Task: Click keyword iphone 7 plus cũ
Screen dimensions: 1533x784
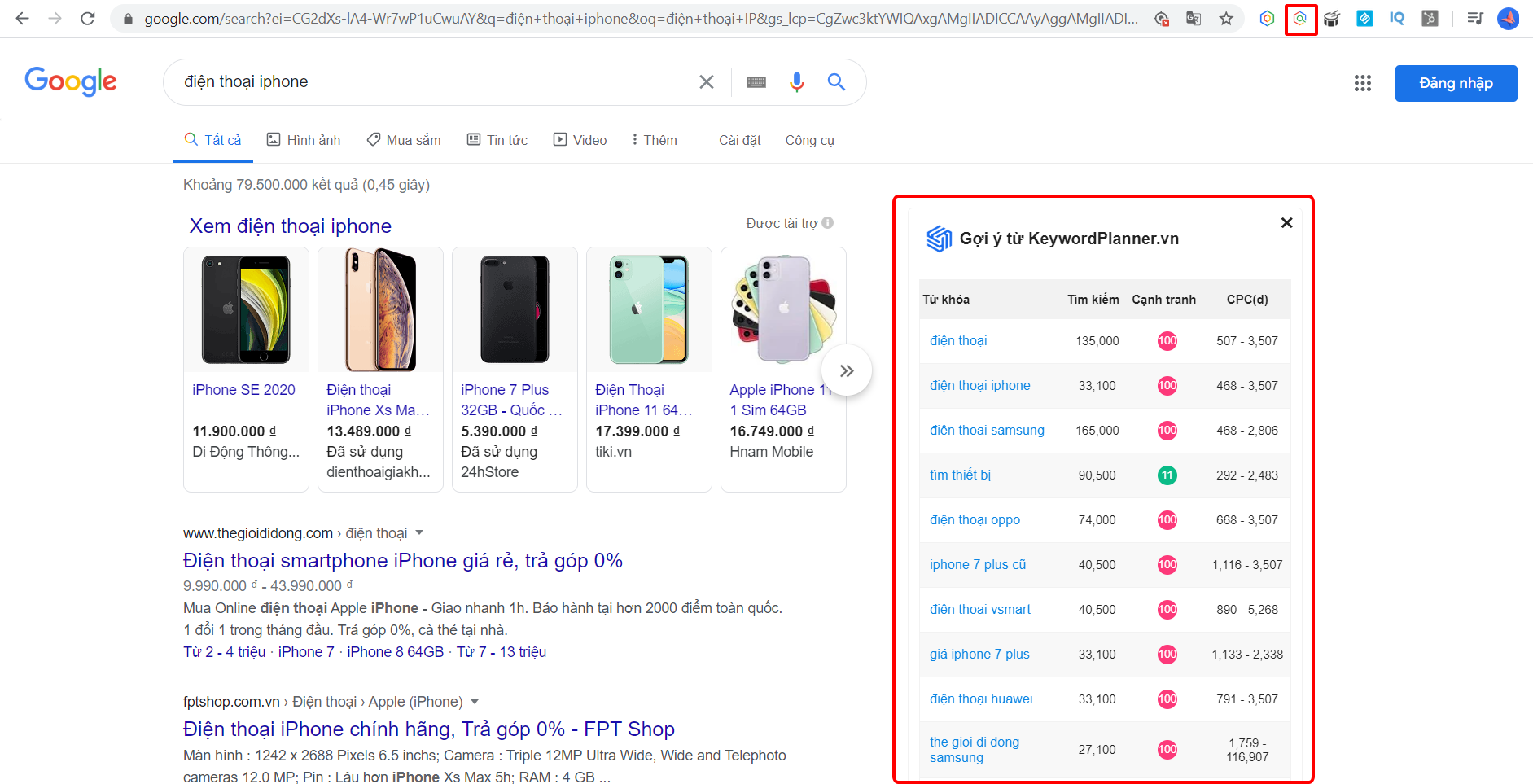Action: [978, 564]
